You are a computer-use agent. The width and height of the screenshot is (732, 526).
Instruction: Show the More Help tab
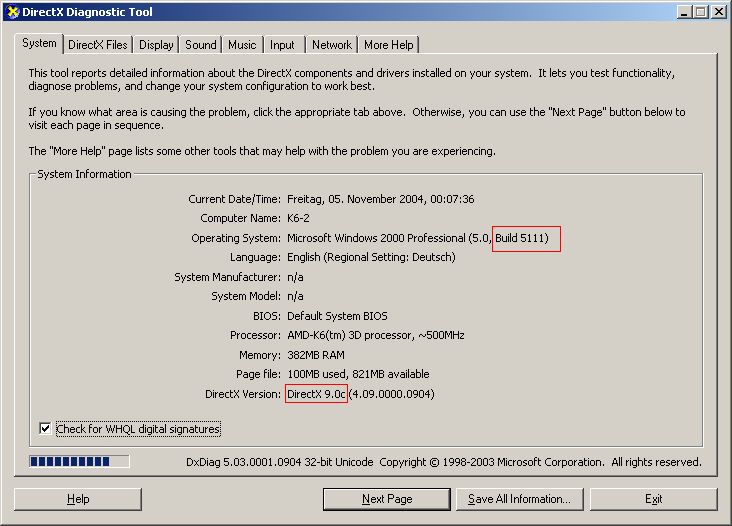[388, 45]
